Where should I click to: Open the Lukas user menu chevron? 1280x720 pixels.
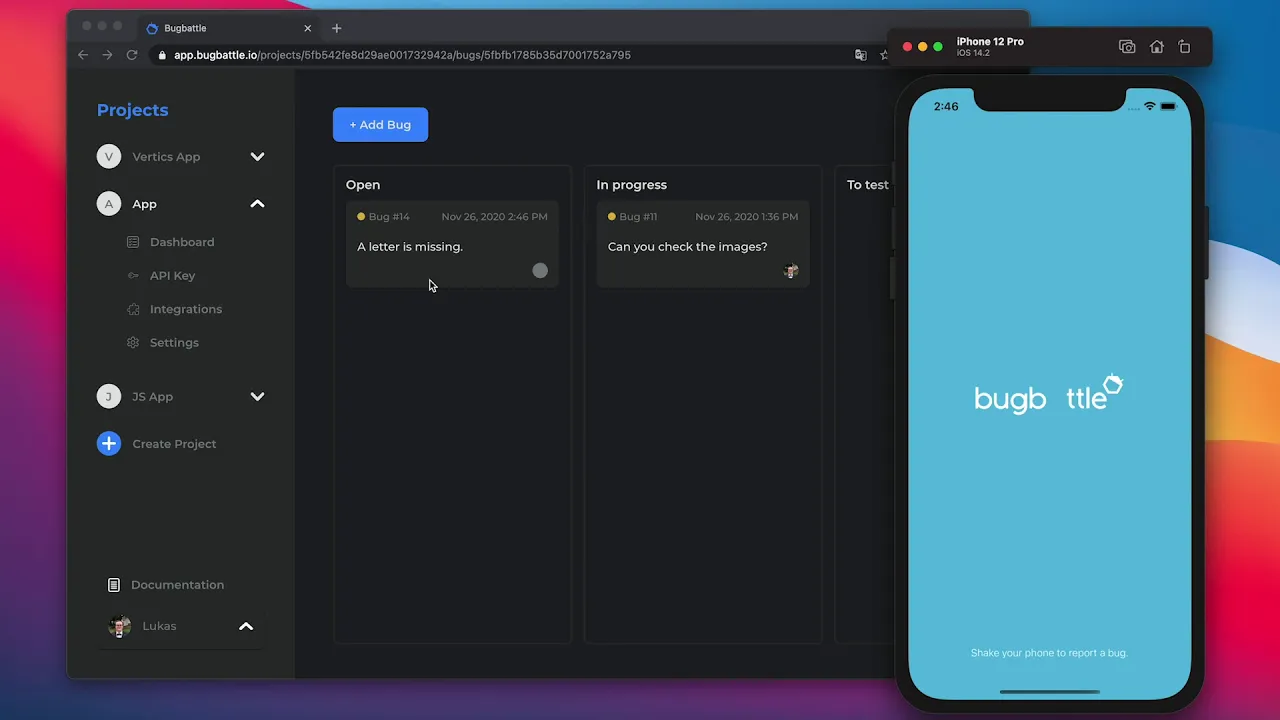tap(246, 626)
